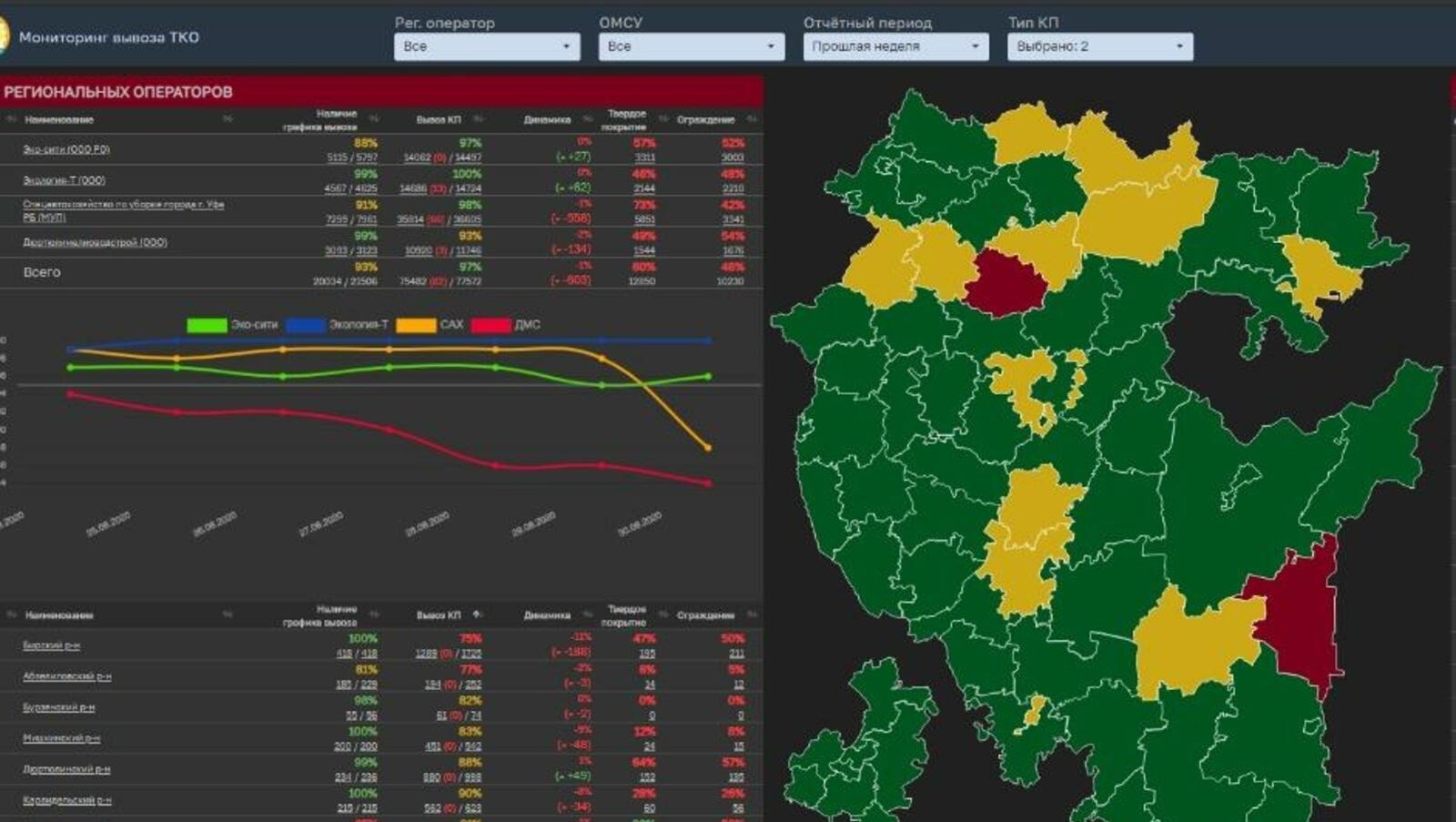Click Твердое покрытие sort icon in operators table
The image size is (1456, 822).
coord(662,119)
